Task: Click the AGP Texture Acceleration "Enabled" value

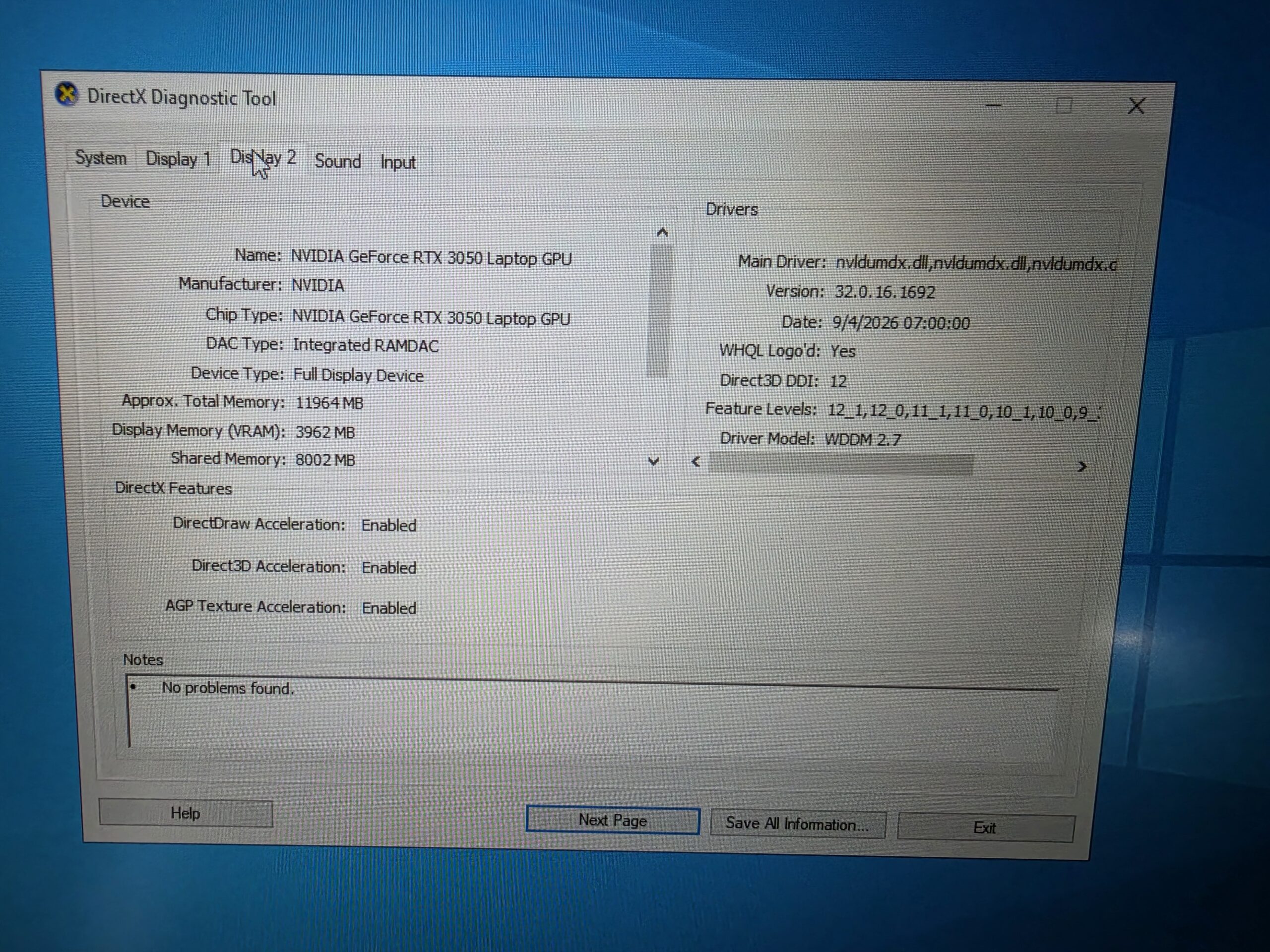Action: click(389, 608)
